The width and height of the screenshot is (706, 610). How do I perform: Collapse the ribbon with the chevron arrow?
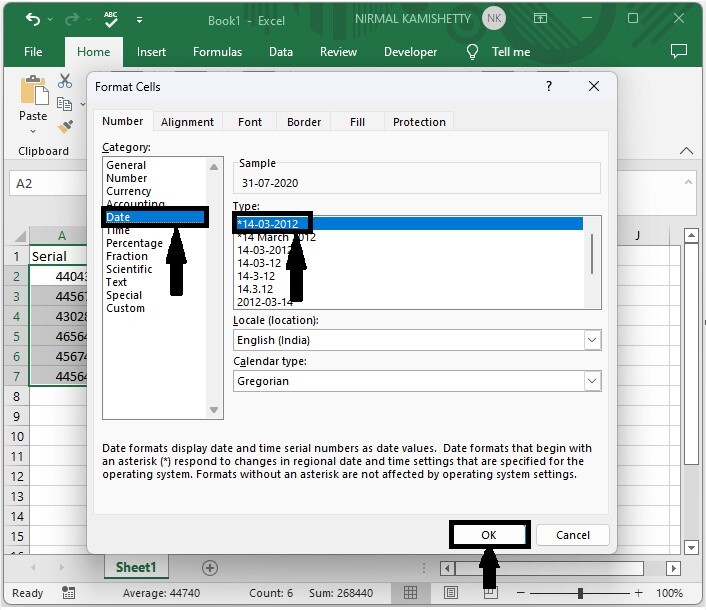point(686,151)
